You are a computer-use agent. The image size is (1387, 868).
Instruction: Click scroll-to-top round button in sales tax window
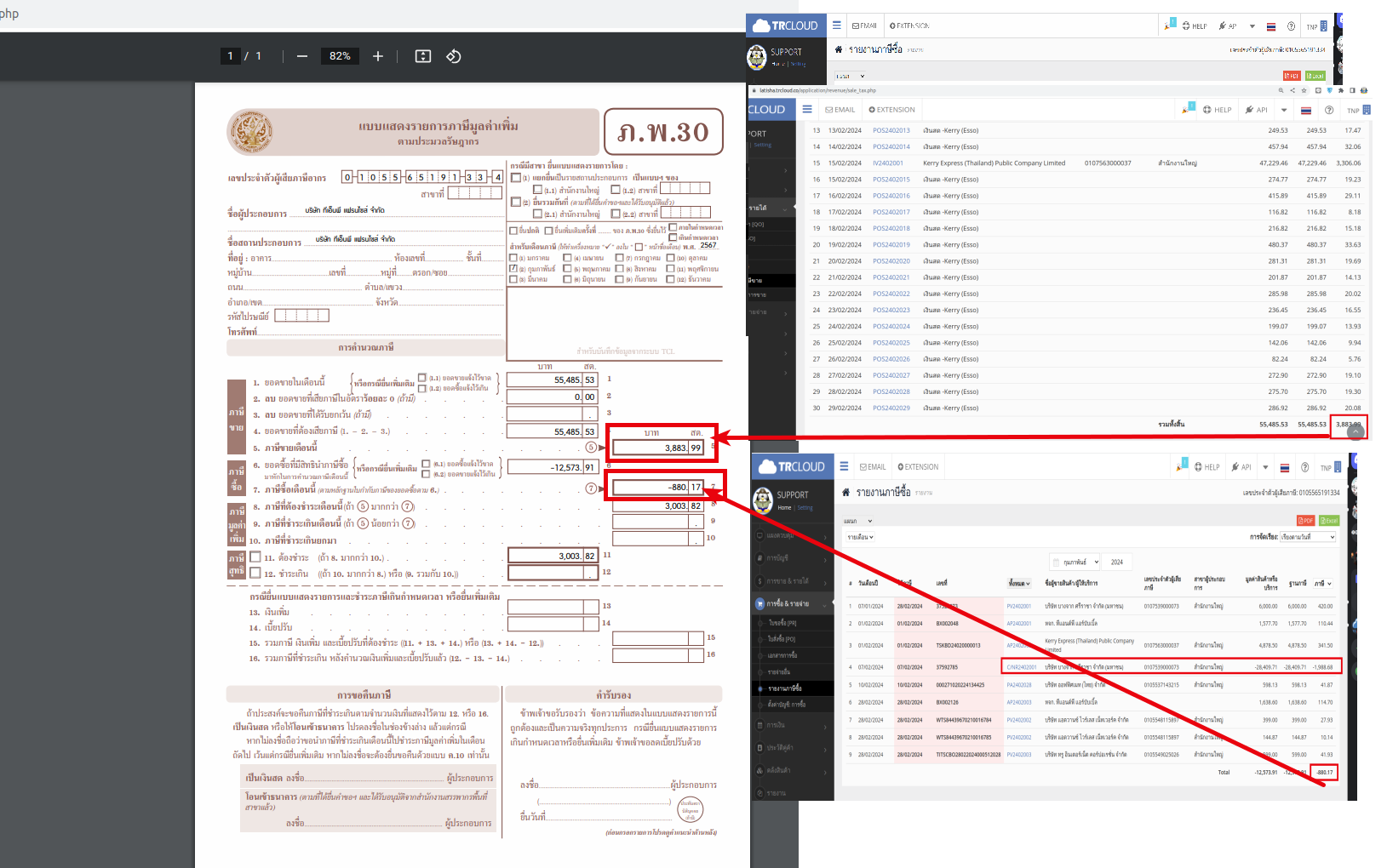pos(1355,431)
